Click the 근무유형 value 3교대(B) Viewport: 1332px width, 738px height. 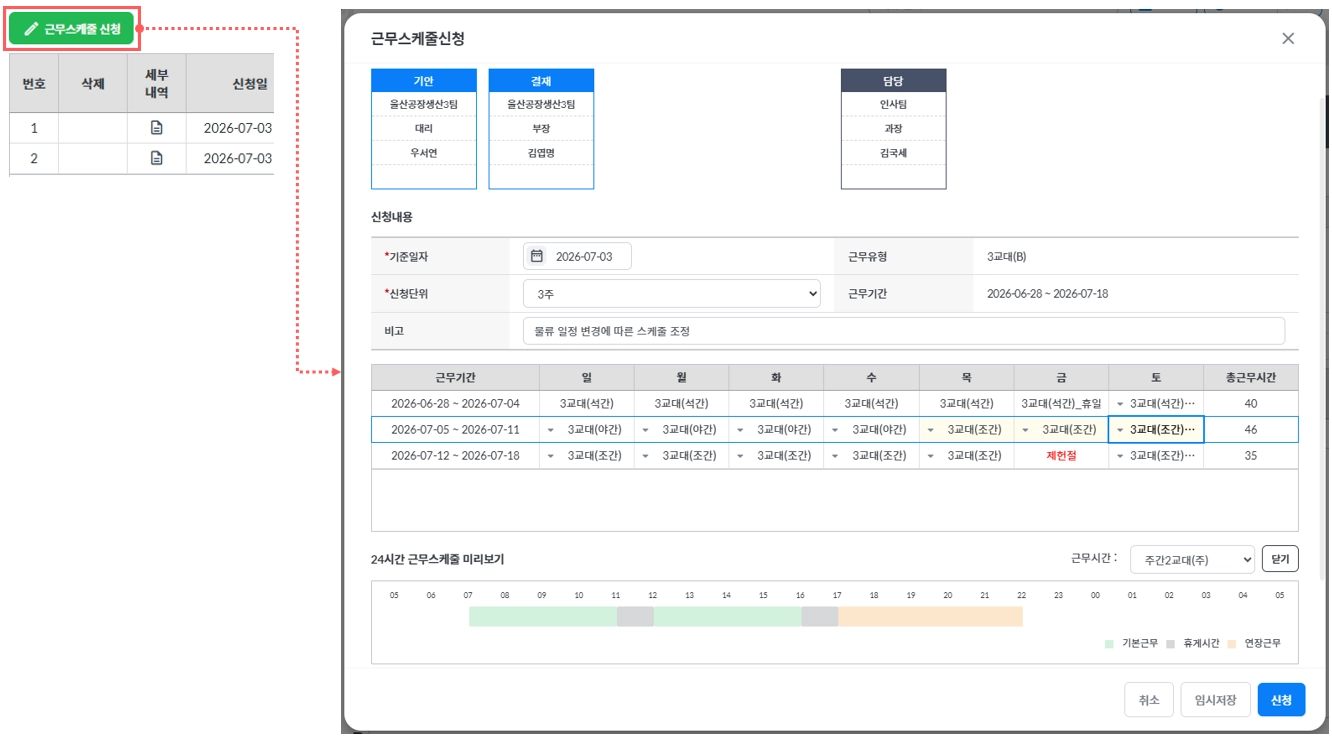(1006, 256)
